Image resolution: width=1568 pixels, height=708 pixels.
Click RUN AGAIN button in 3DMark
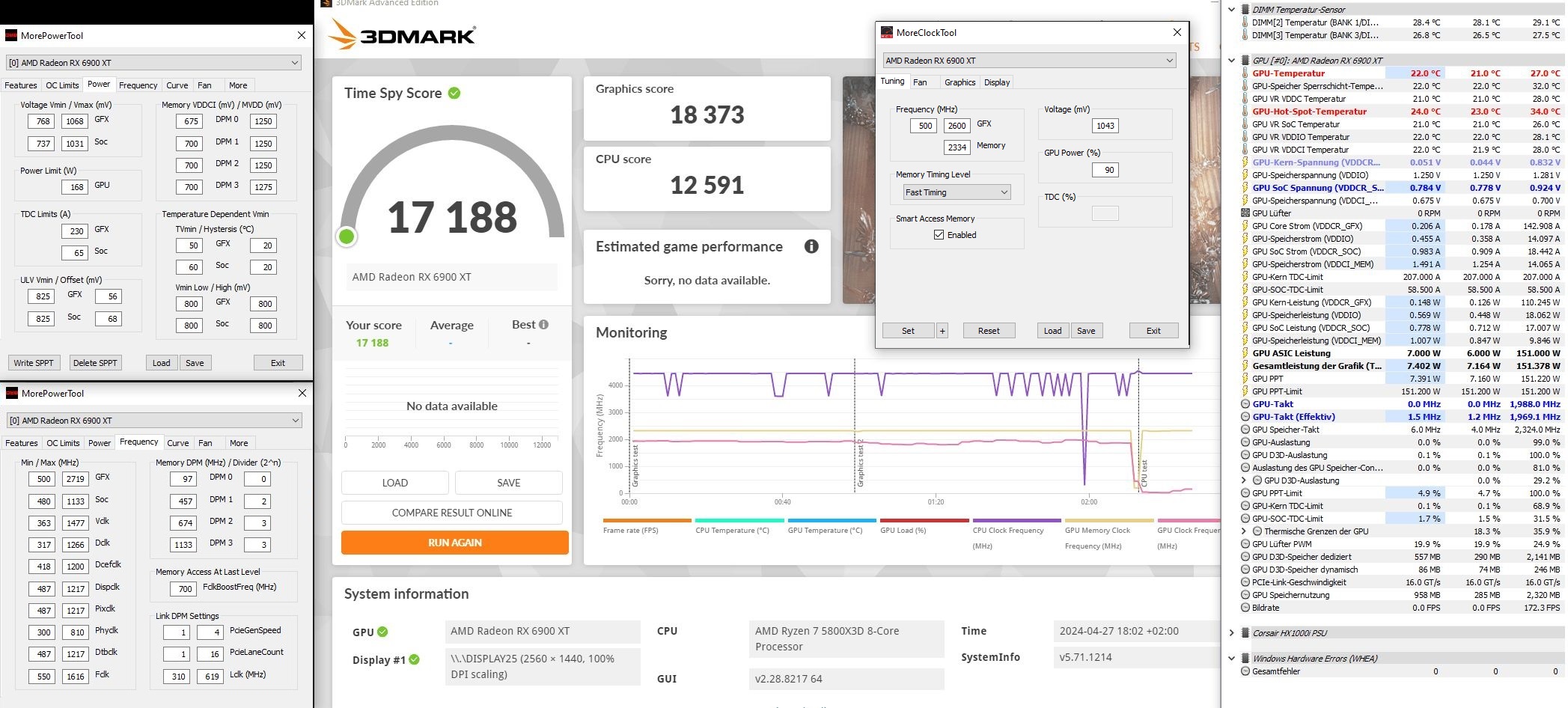[x=454, y=543]
